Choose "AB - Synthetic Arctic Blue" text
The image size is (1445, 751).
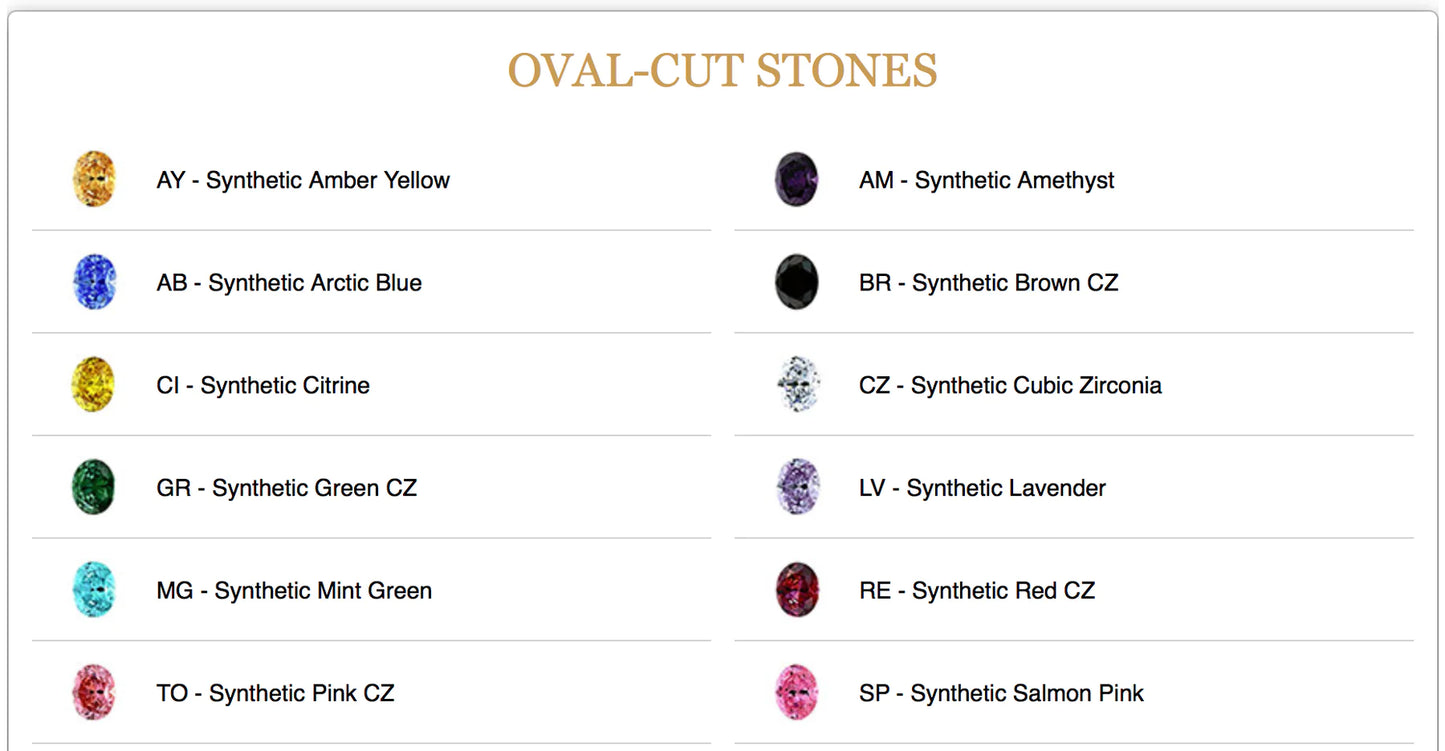[289, 283]
